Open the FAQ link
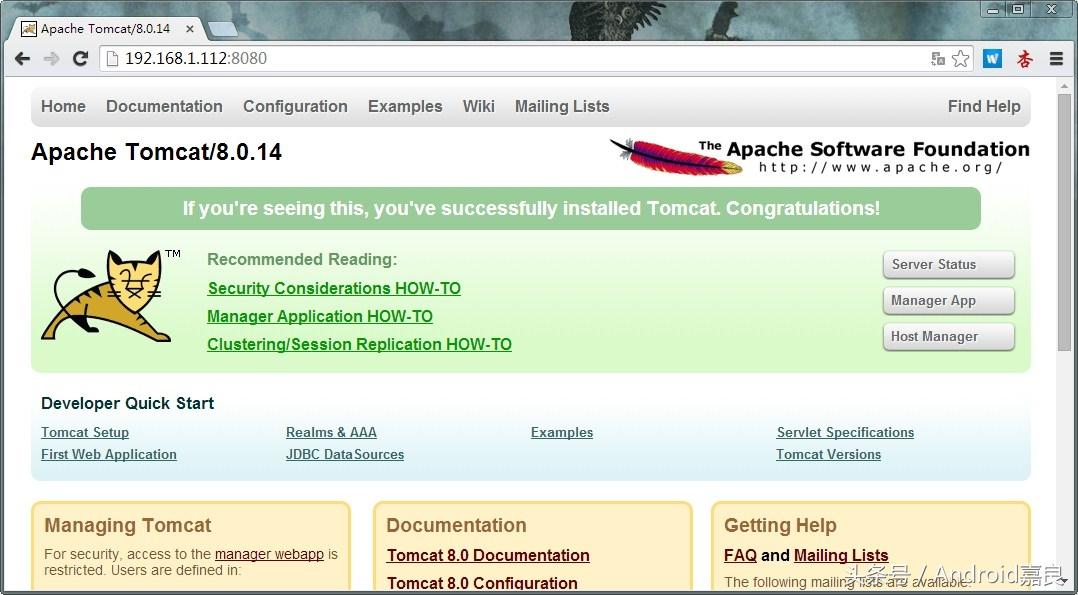This screenshot has width=1078, height=595. point(740,555)
